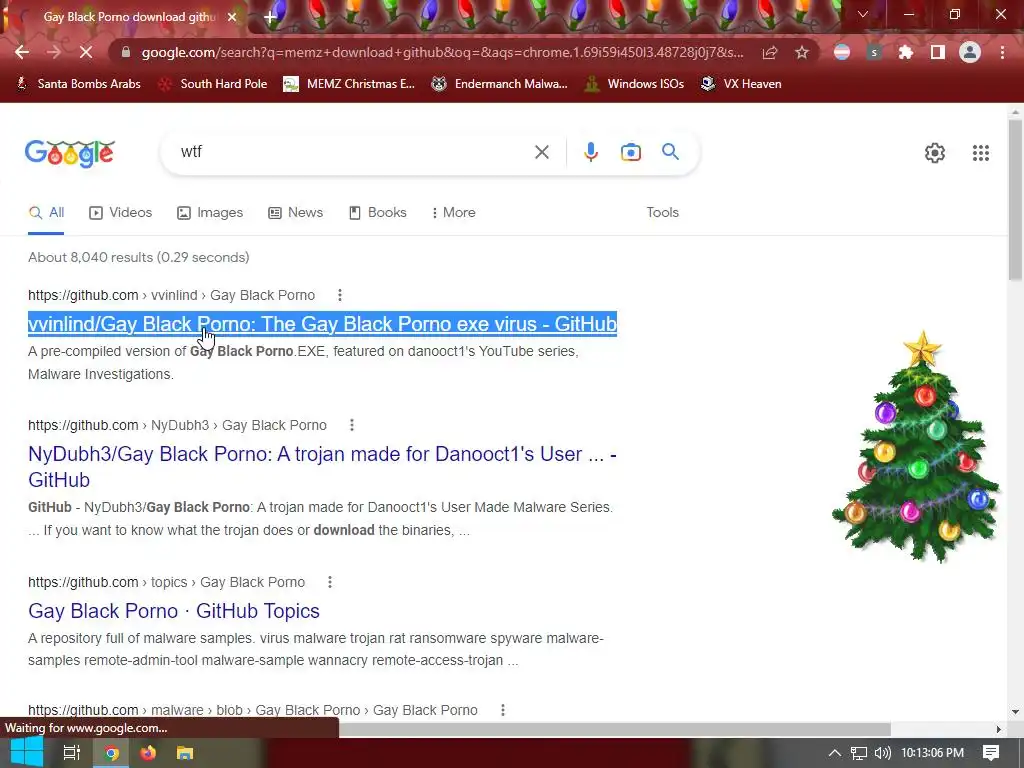Go to Google home via the logo
The image size is (1024, 768).
[69, 153]
